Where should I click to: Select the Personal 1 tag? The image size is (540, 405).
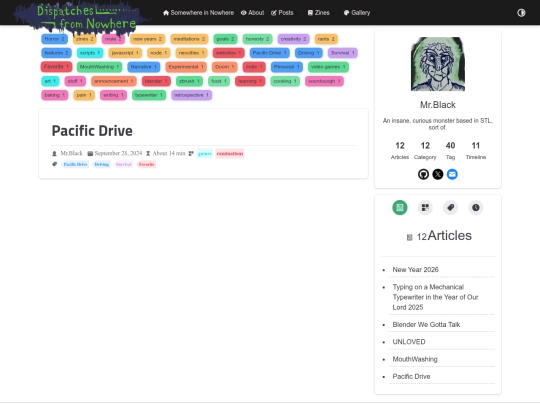pyautogui.click(x=287, y=67)
